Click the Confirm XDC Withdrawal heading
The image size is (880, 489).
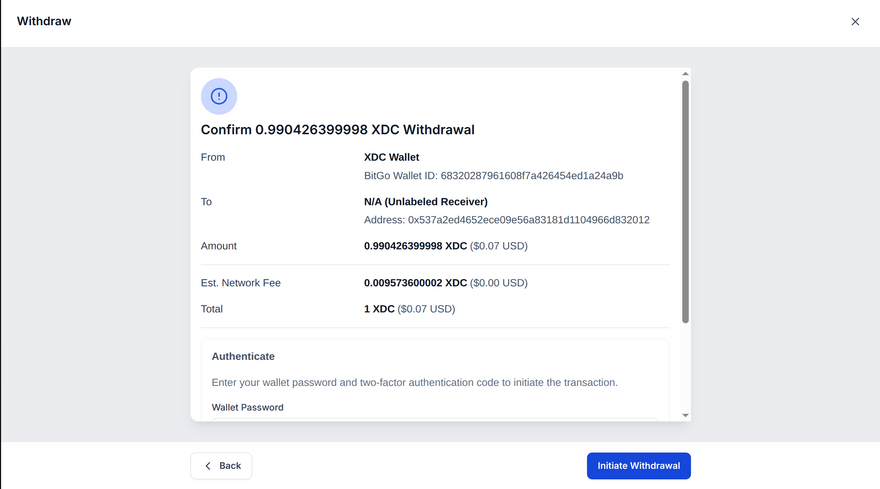click(x=337, y=130)
